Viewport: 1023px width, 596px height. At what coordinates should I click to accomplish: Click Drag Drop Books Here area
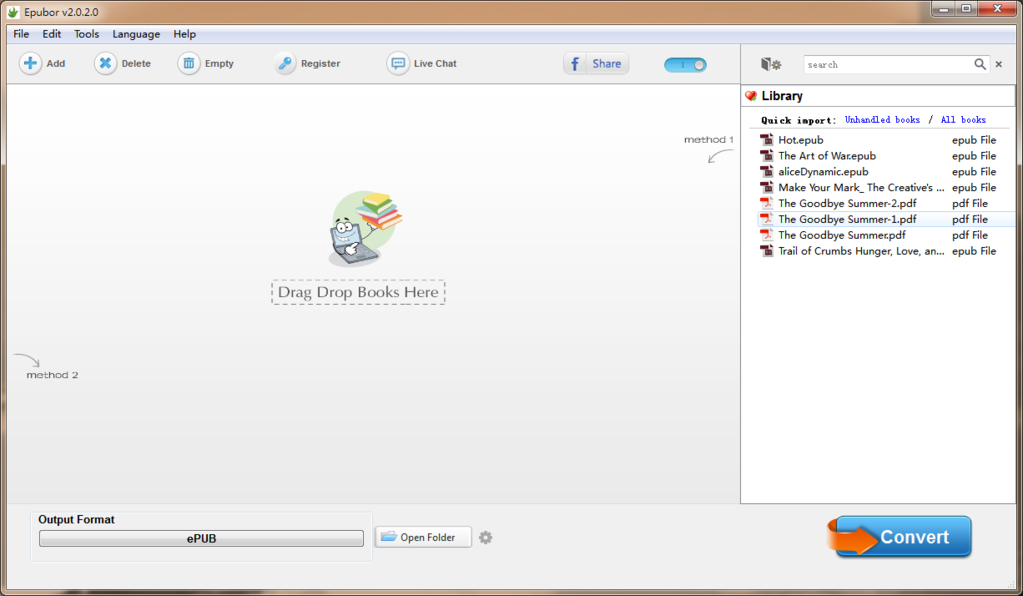click(358, 292)
